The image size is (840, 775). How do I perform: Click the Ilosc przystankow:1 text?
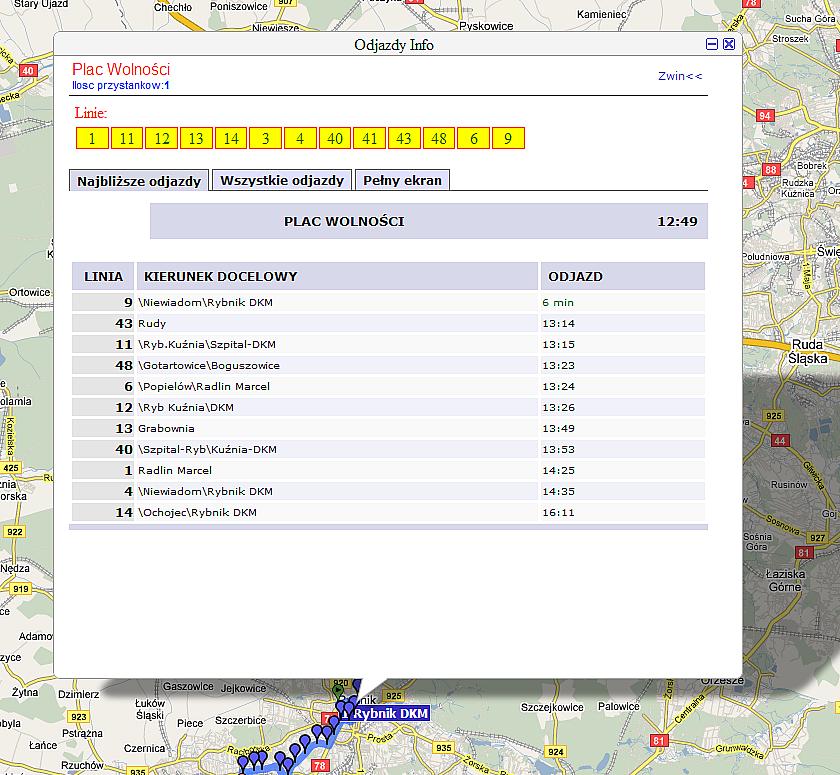pos(121,85)
